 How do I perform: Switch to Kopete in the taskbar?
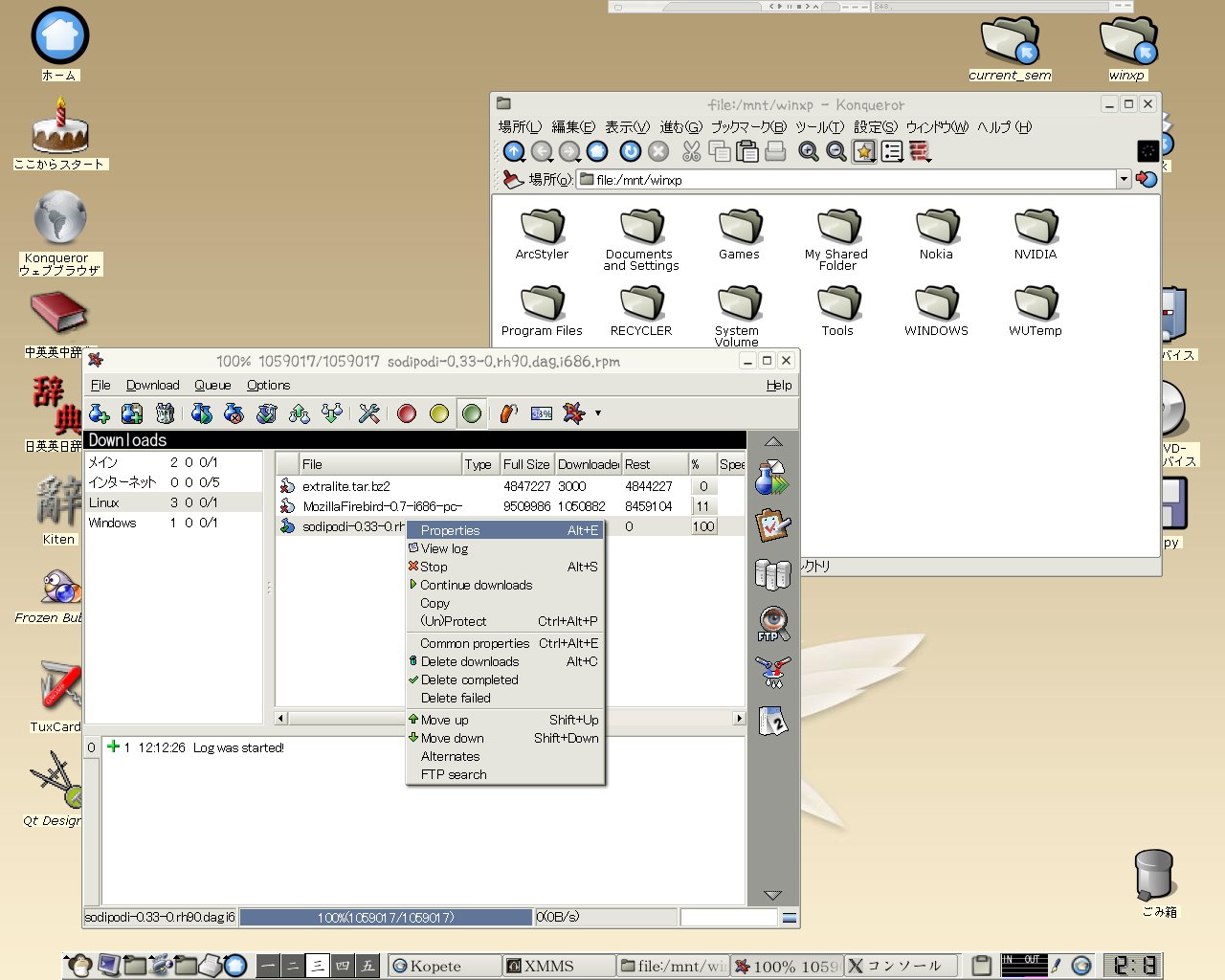pyautogui.click(x=444, y=966)
